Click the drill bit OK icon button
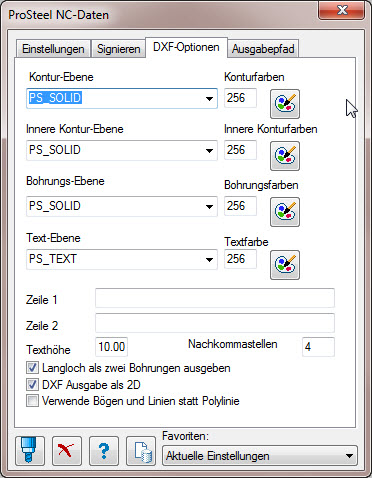 (30, 451)
